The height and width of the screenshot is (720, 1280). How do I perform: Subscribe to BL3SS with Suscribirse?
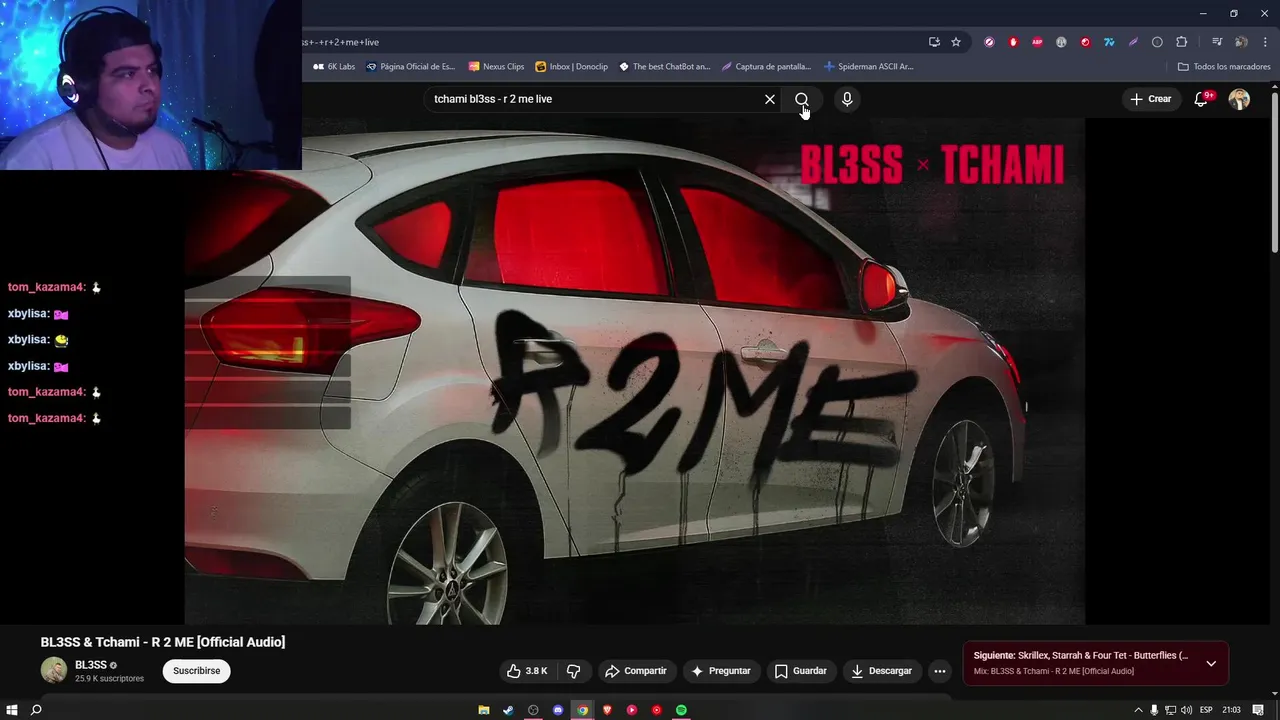(196, 671)
